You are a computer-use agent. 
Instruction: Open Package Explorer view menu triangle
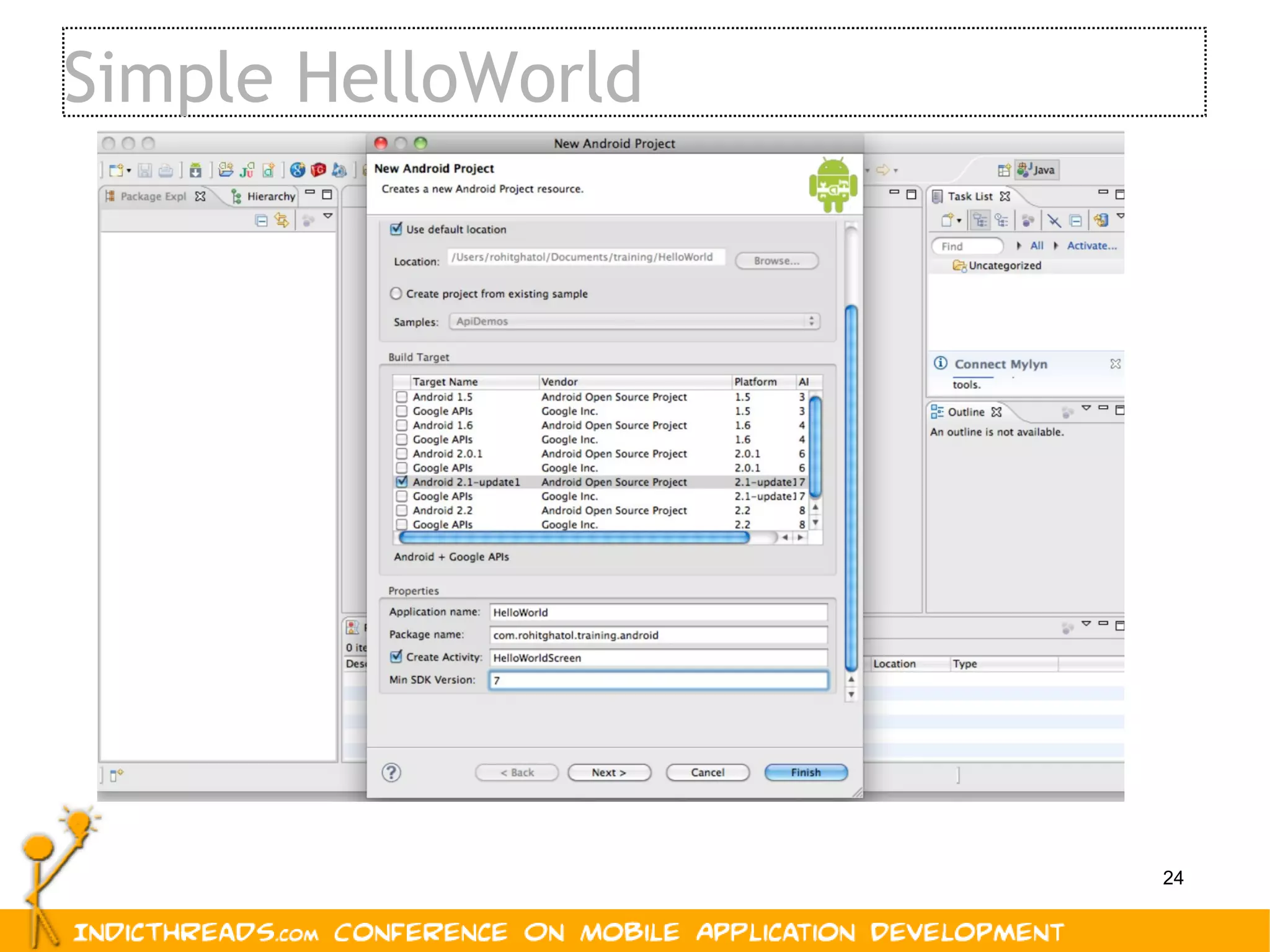(x=328, y=216)
